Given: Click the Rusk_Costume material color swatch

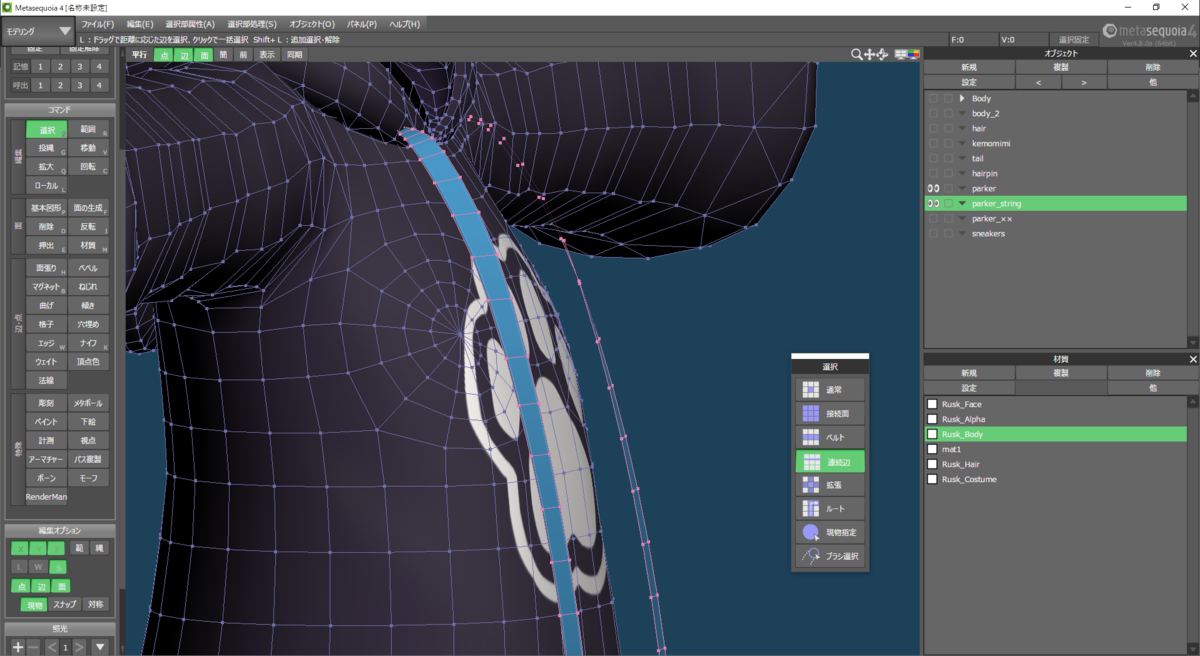Looking at the screenshot, I should click(932, 479).
